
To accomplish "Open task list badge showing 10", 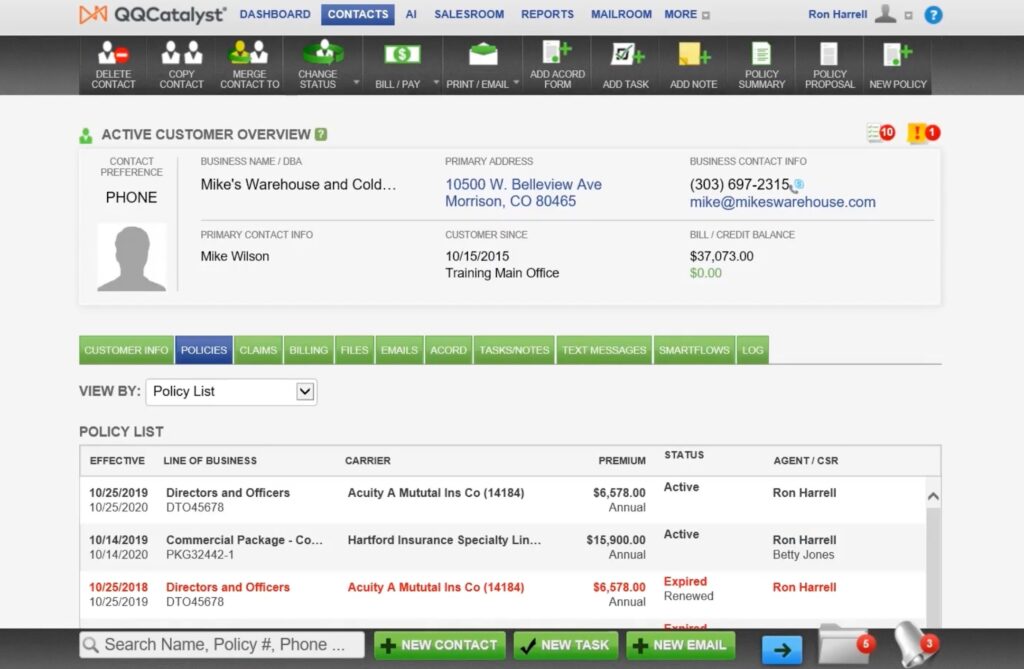I will (880, 133).
